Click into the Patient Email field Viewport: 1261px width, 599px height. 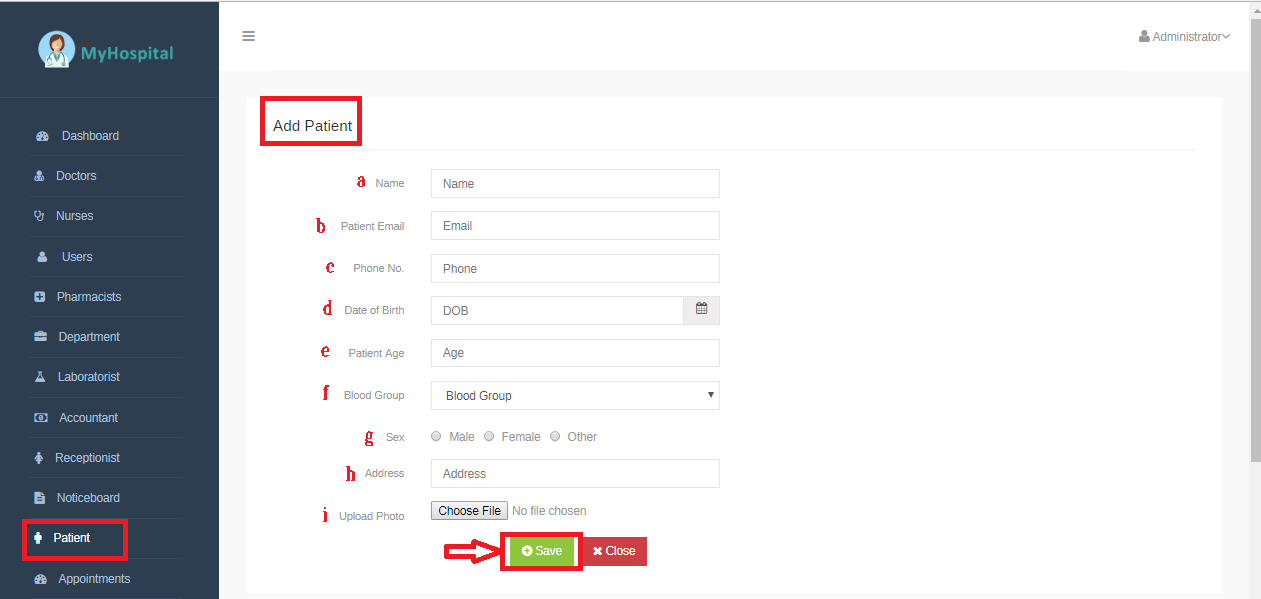[x=575, y=225]
